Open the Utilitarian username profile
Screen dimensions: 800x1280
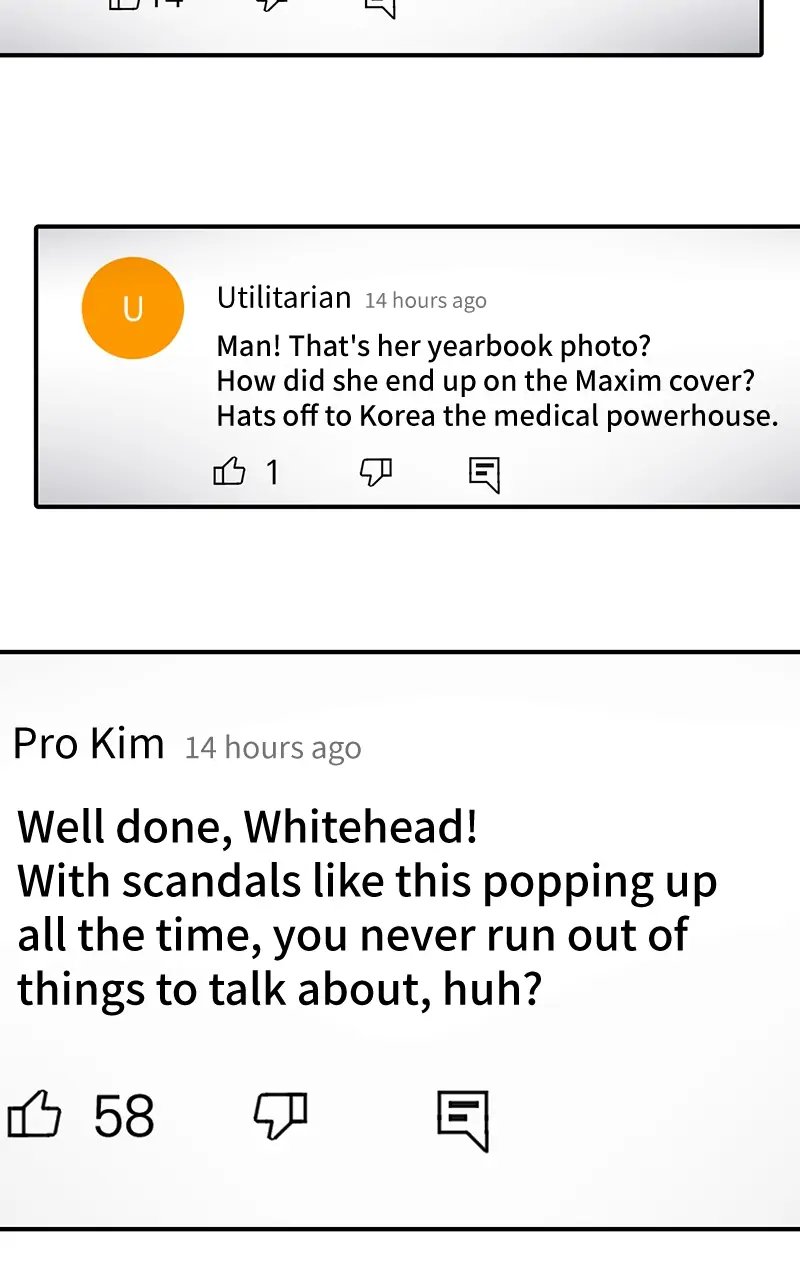click(284, 298)
